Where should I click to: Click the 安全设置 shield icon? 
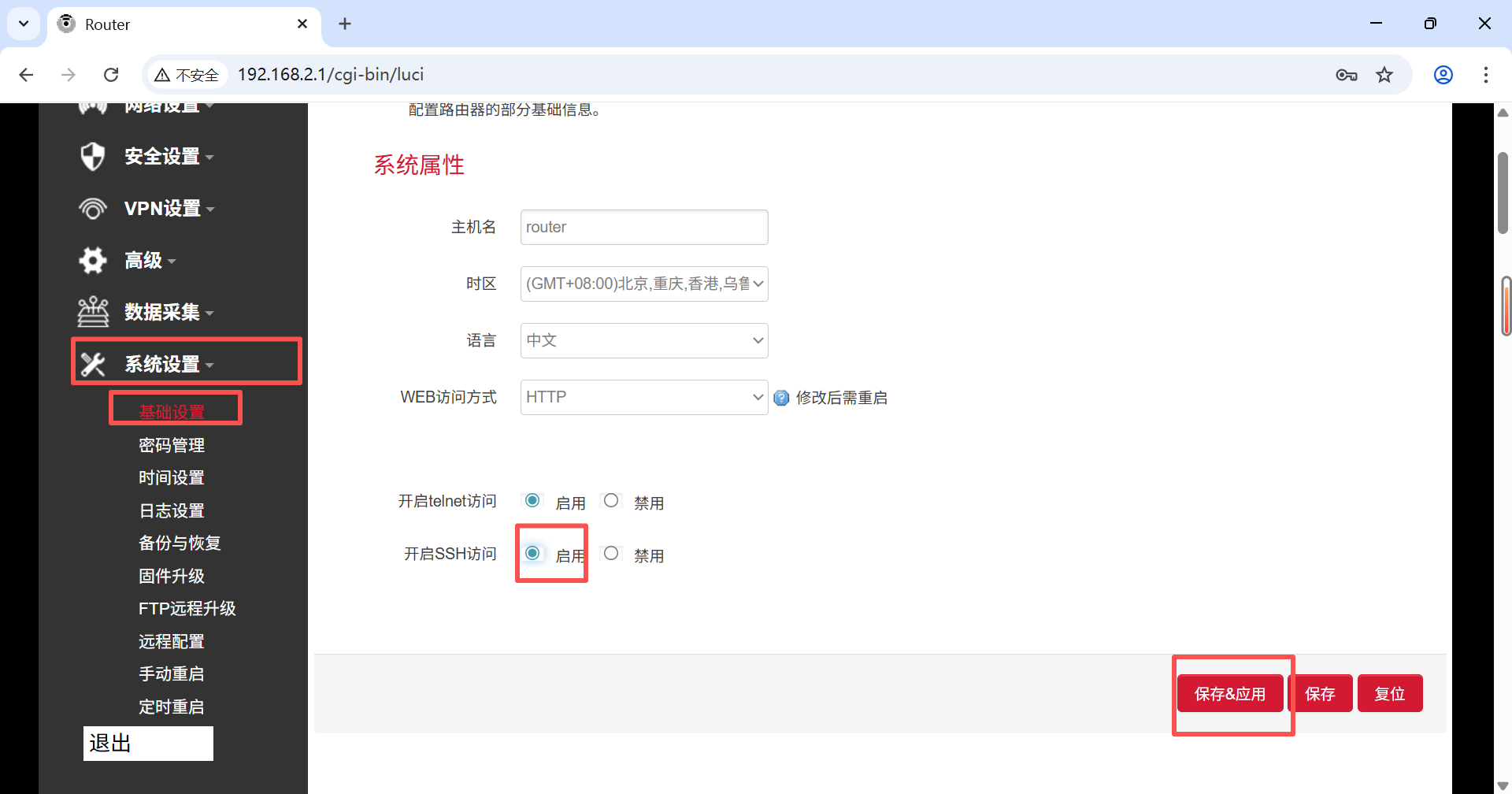click(93, 156)
